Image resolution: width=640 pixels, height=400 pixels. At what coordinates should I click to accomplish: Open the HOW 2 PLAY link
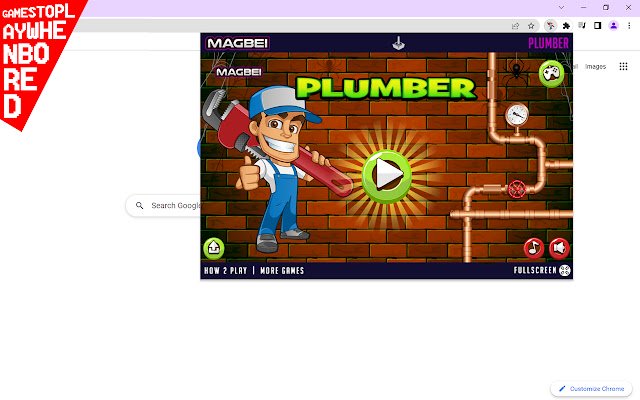pos(225,271)
